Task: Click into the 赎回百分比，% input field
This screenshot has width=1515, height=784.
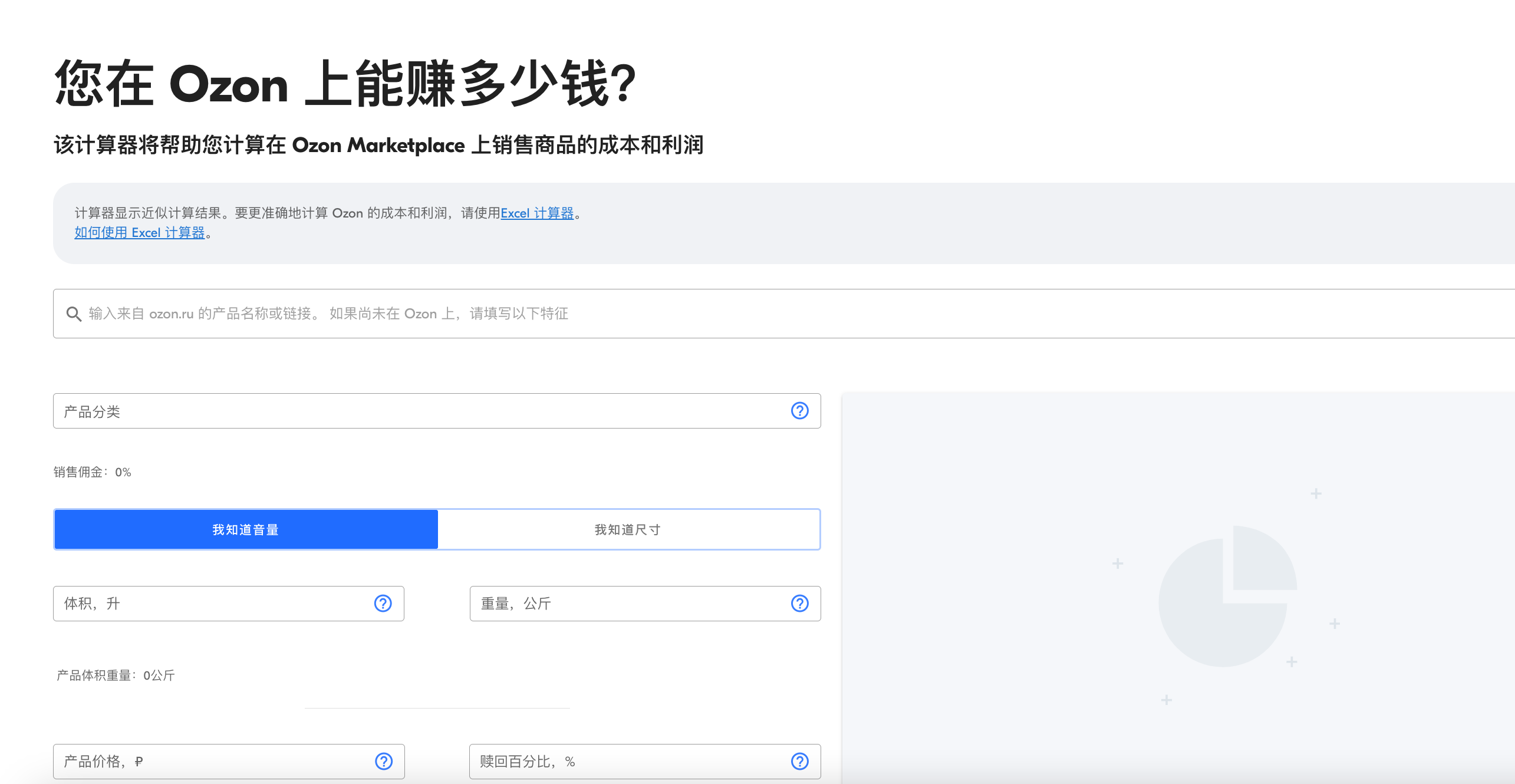Action: [645, 762]
